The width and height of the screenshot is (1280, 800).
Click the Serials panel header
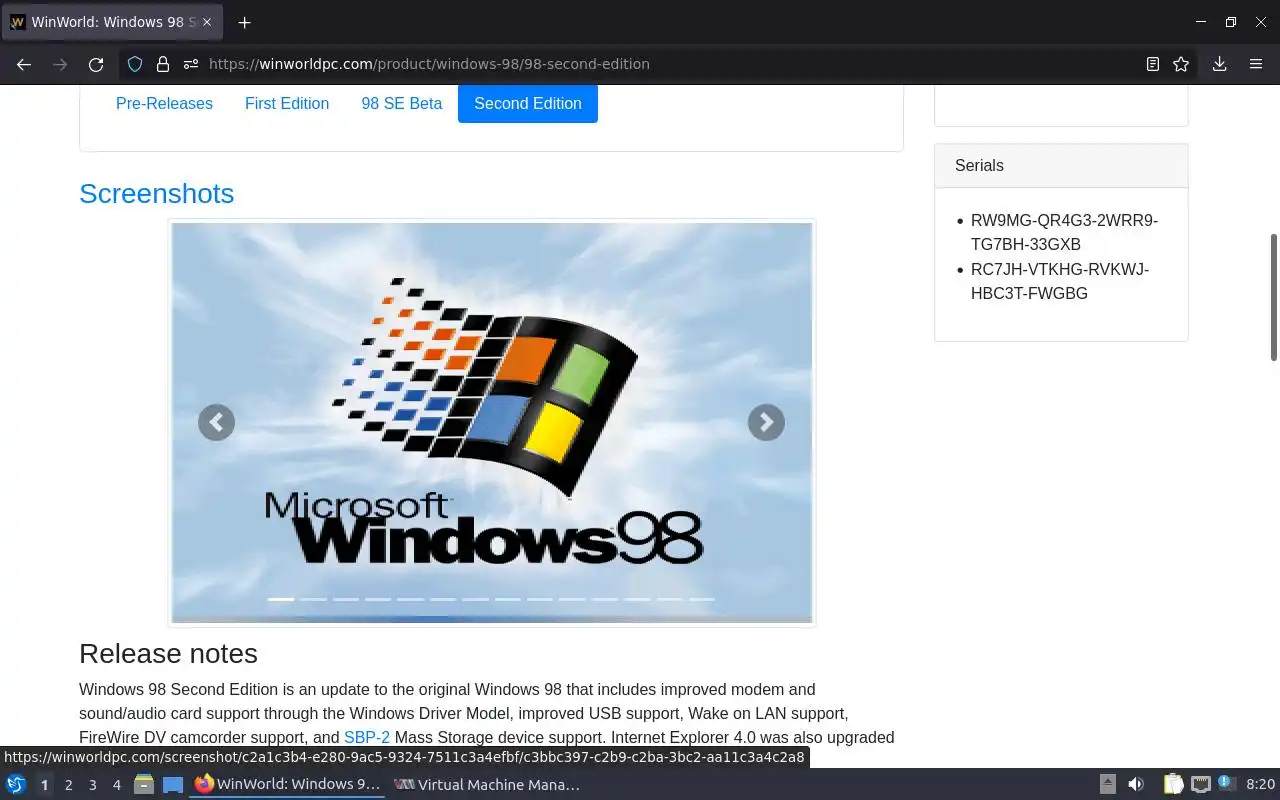click(1061, 166)
